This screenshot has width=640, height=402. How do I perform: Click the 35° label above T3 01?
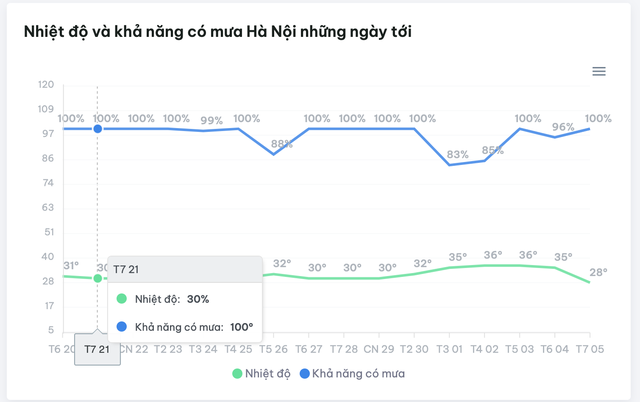[x=458, y=257]
